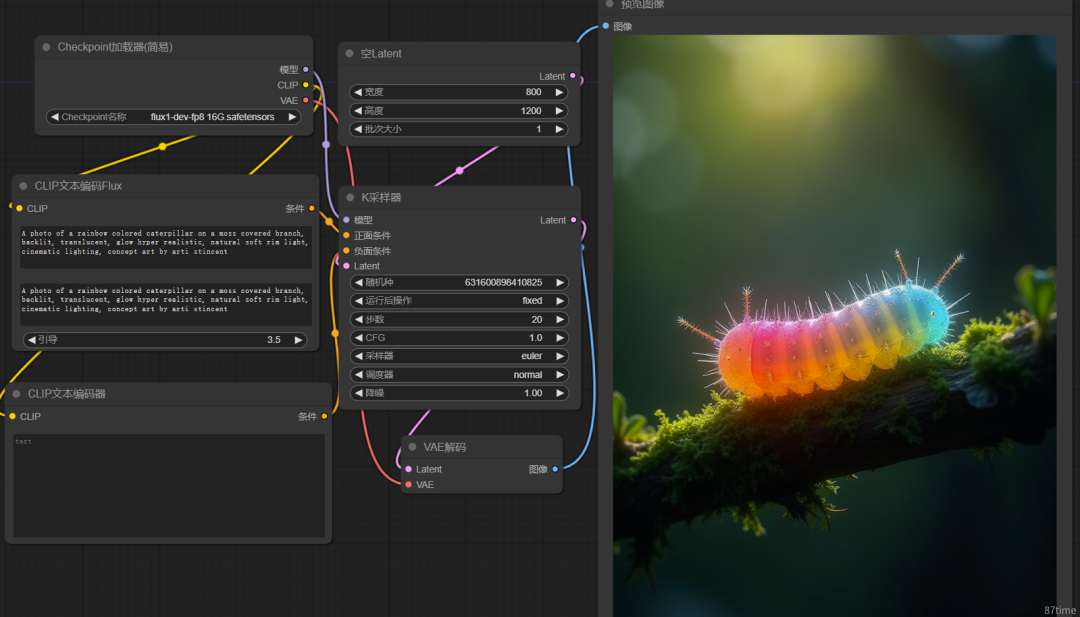Open the 采样器 euler dropdown

[x=459, y=357]
